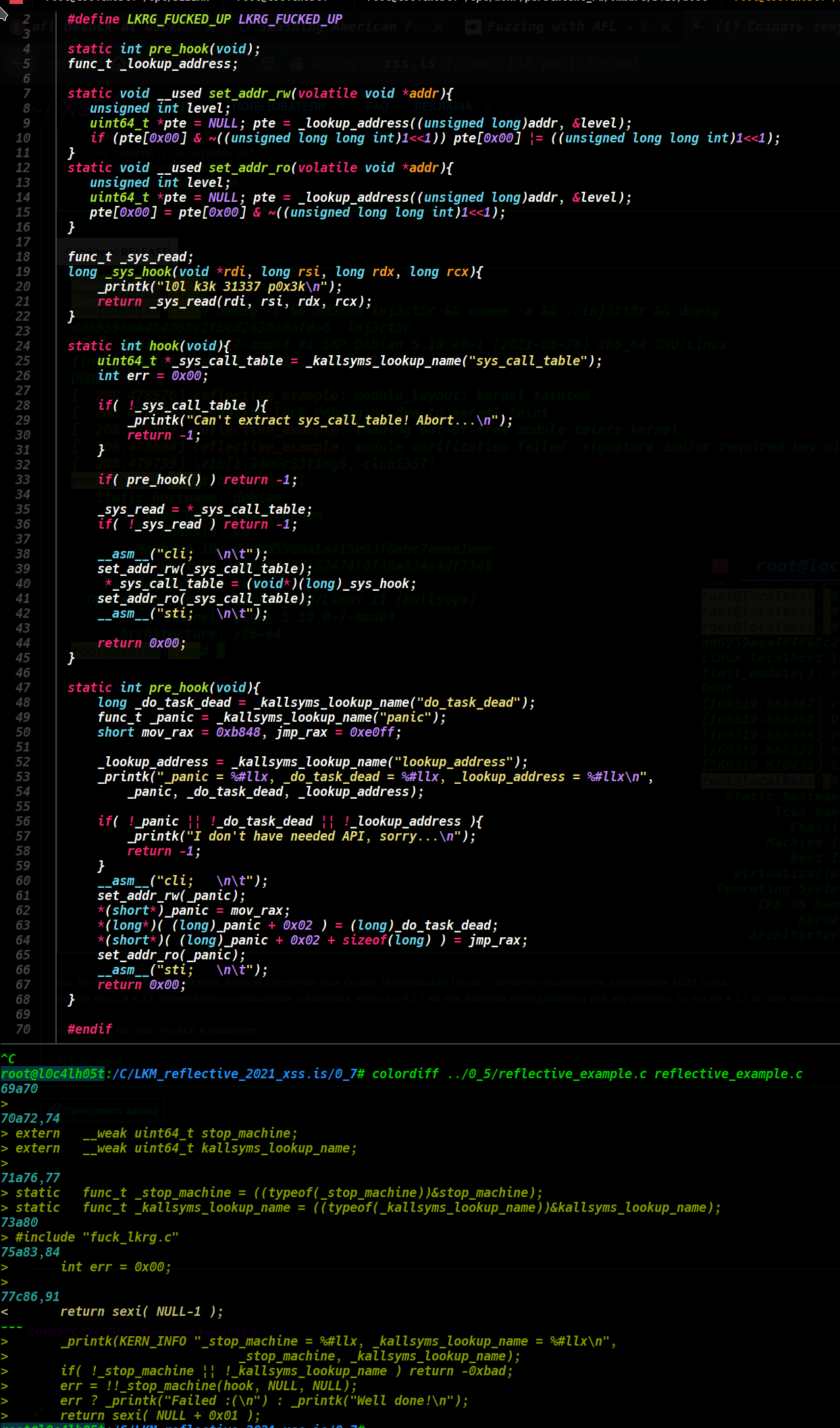Viewport: 840px width, 1428px height.
Task: Click the '0xe0ff' hex value
Action: pos(372,732)
